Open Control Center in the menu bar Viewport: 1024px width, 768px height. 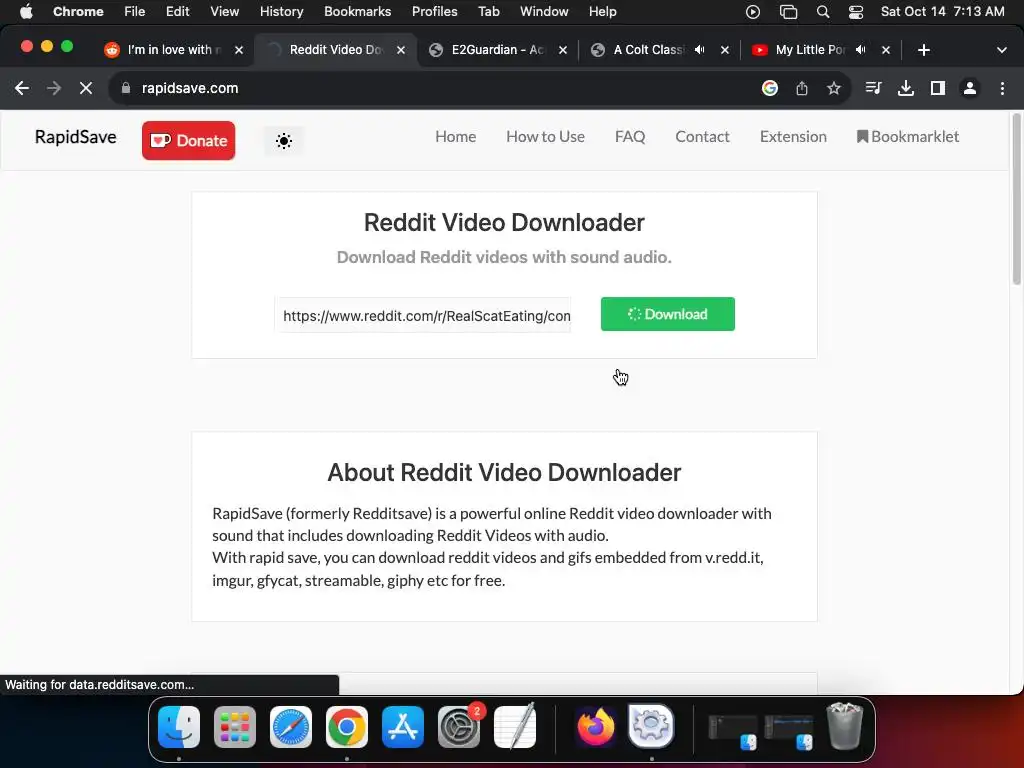click(x=856, y=12)
